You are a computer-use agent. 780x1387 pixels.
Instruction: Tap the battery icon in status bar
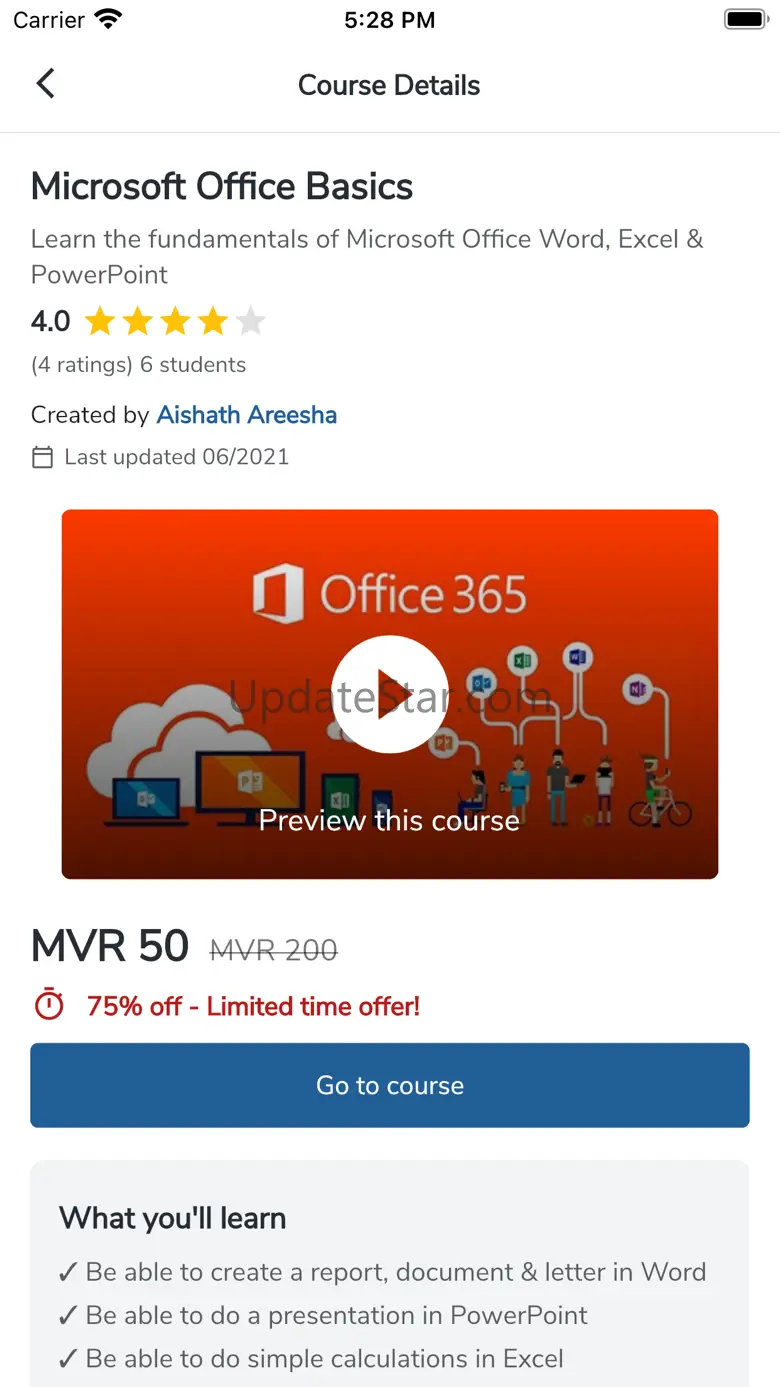tap(745, 19)
